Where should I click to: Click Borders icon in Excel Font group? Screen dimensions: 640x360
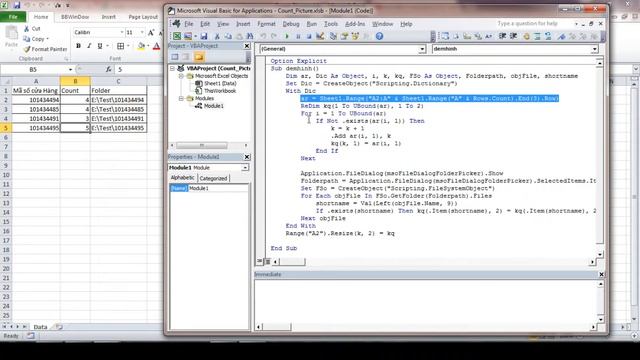tap(120, 46)
